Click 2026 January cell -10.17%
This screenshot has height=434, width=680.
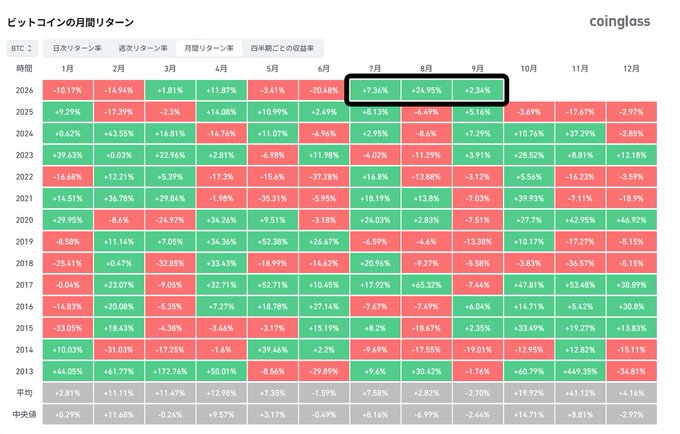tap(68, 90)
